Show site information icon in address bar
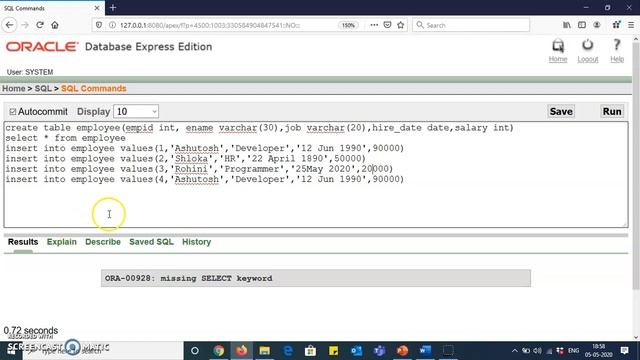This screenshot has height=360, width=640. tap(112, 25)
